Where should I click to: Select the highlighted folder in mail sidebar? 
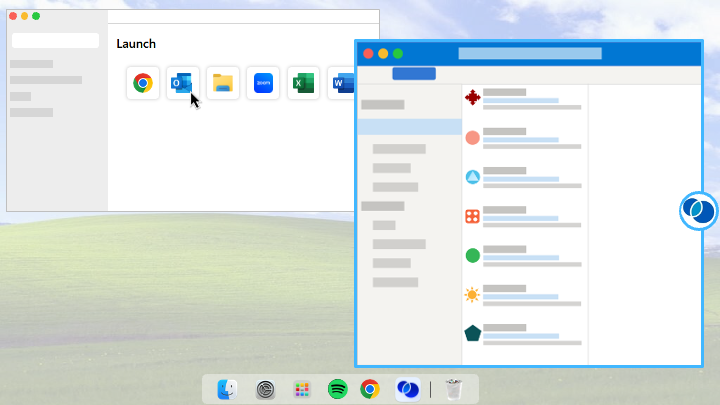410,127
